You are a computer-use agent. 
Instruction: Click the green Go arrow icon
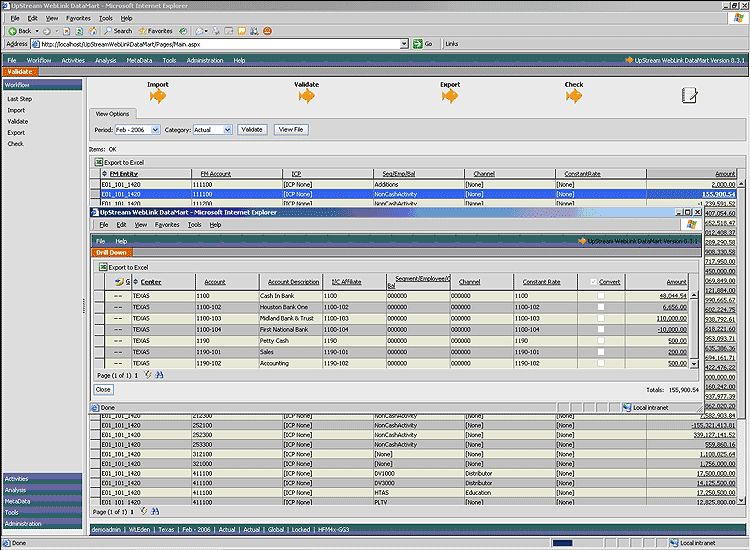tap(418, 44)
